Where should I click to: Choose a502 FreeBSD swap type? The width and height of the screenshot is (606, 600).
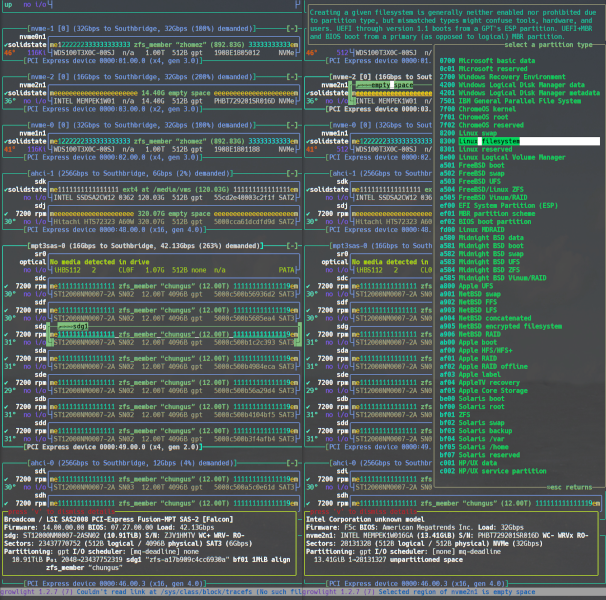472,174
